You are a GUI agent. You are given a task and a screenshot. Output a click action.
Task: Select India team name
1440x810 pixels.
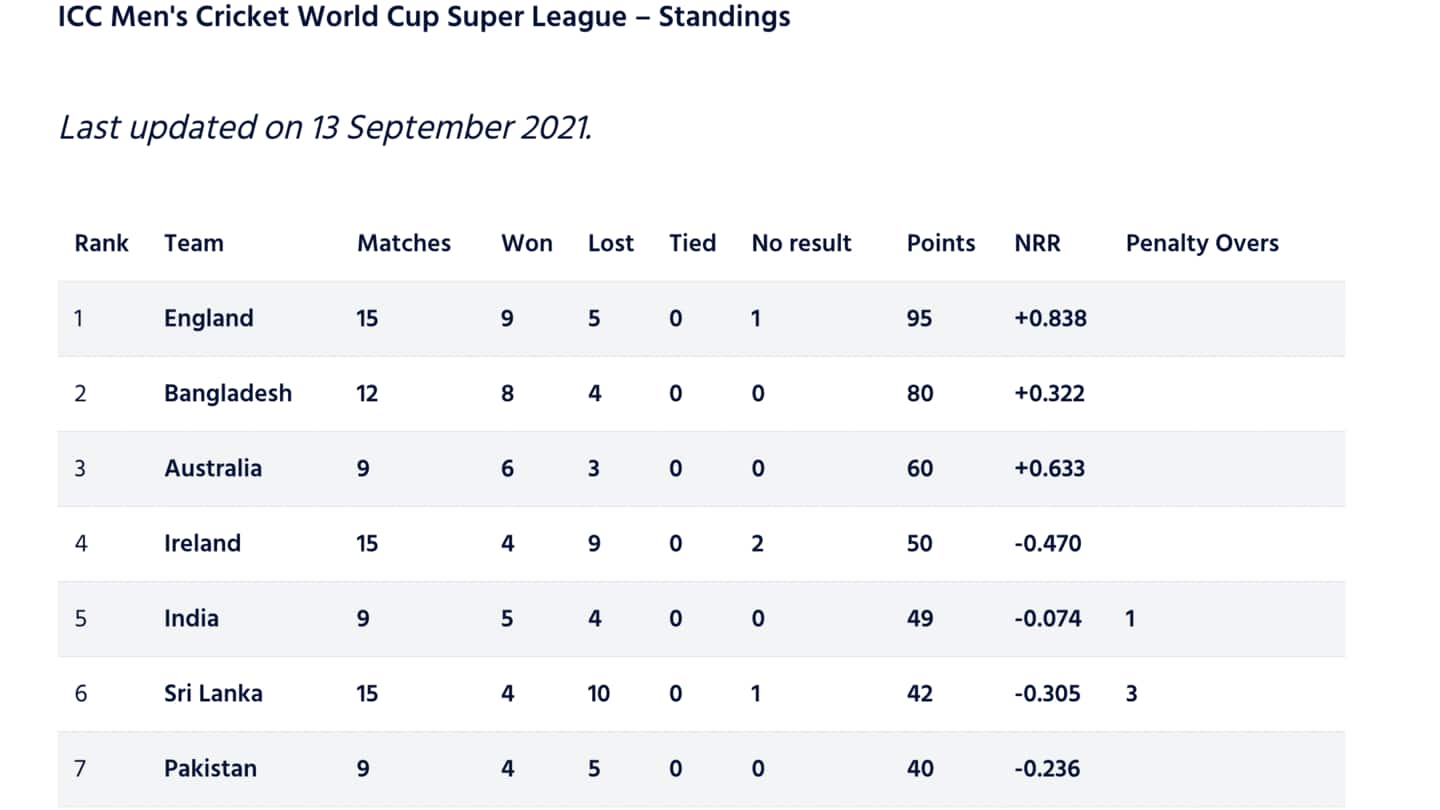[x=192, y=618]
